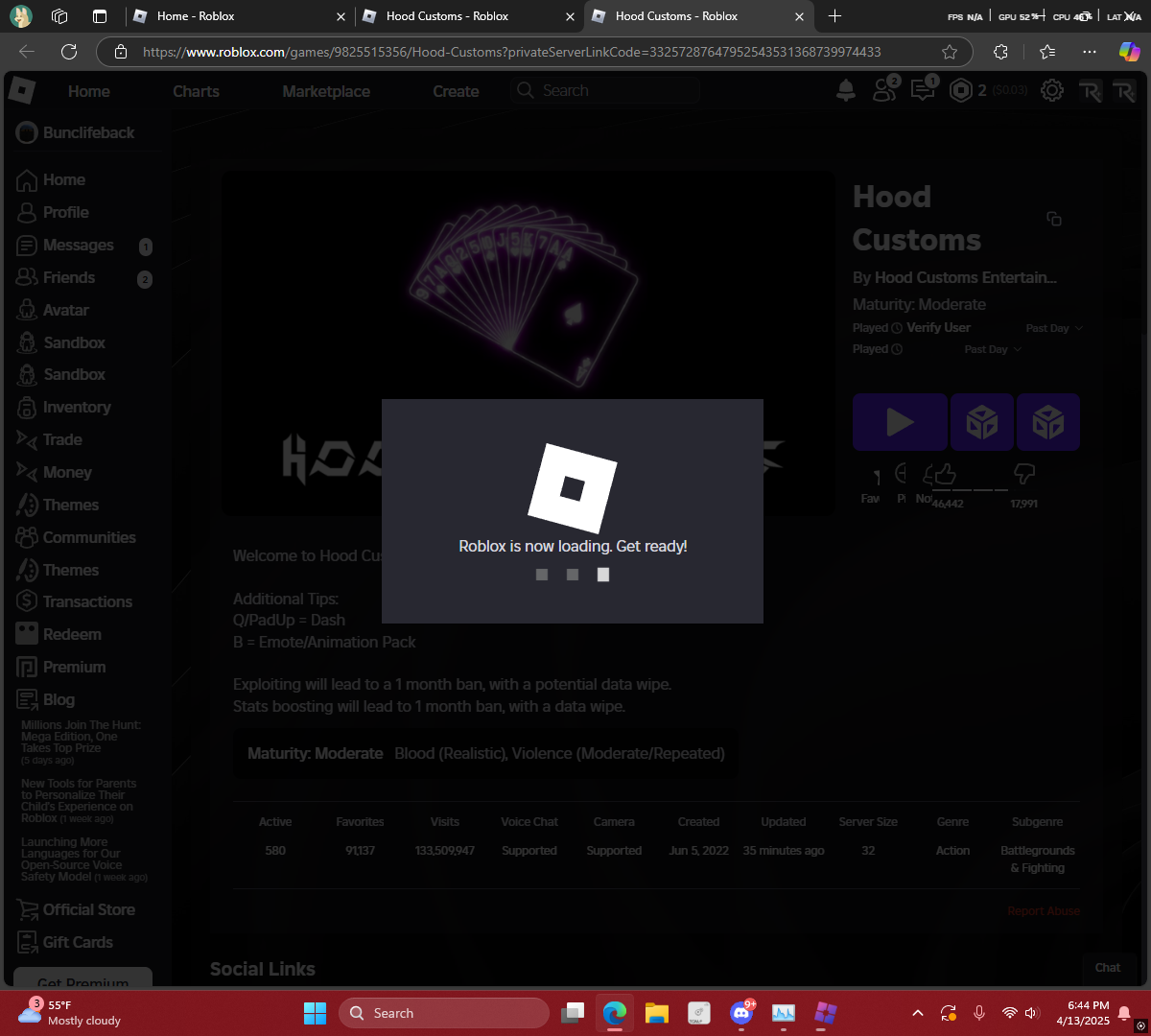Image resolution: width=1151 pixels, height=1036 pixels.
Task: Click the Verify User link
Action: coord(938,328)
